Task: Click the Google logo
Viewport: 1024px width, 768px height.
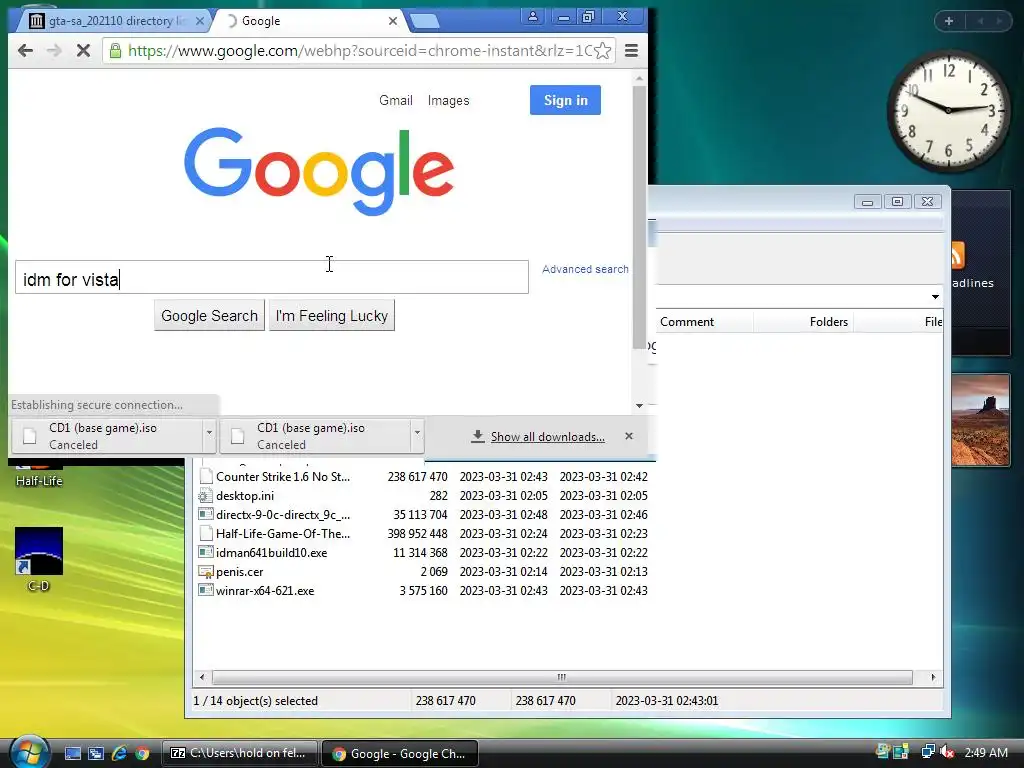Action: pyautogui.click(x=319, y=171)
